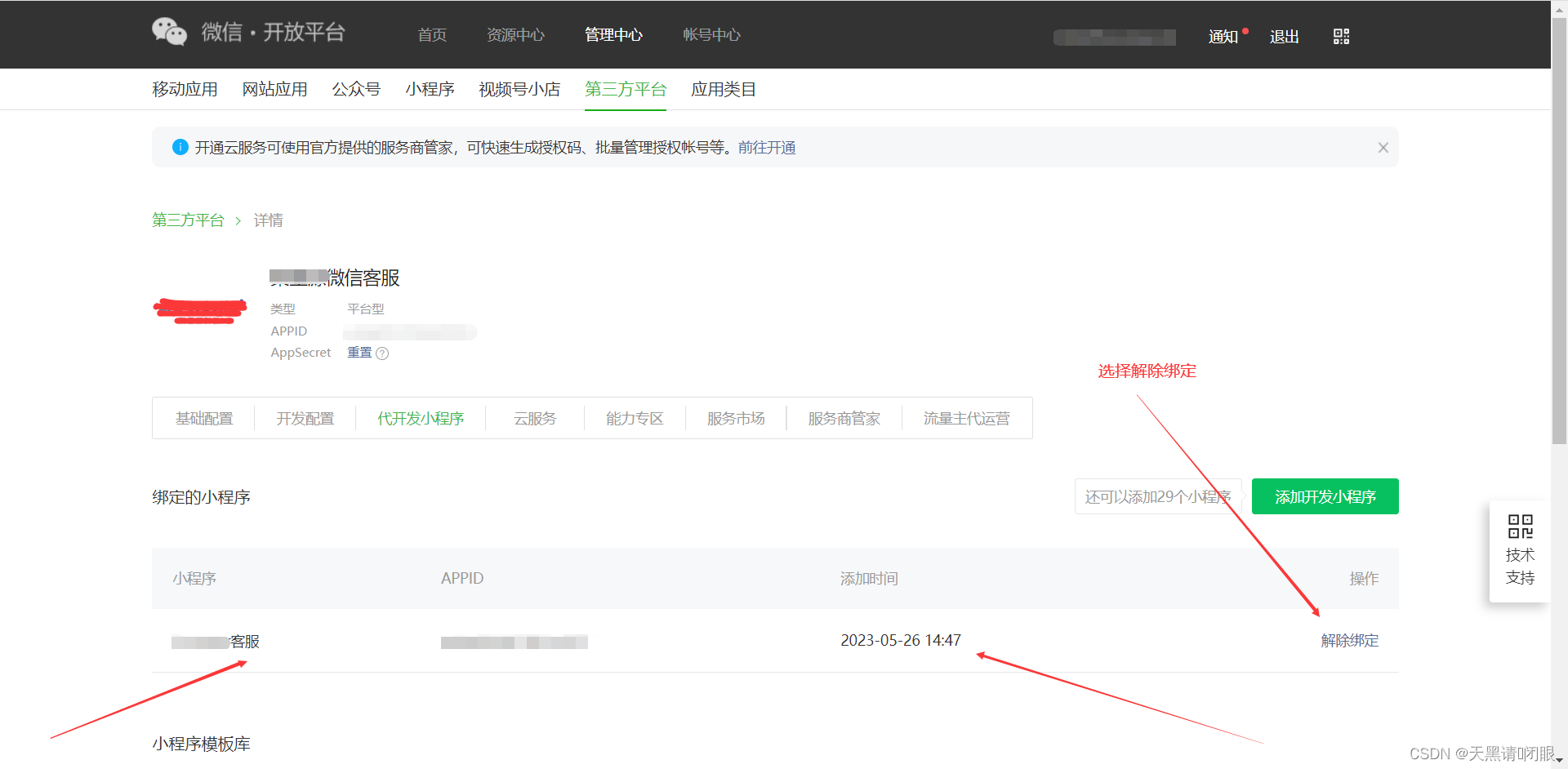Switch to 网站应用 tab
The image size is (1568, 769).
point(274,89)
